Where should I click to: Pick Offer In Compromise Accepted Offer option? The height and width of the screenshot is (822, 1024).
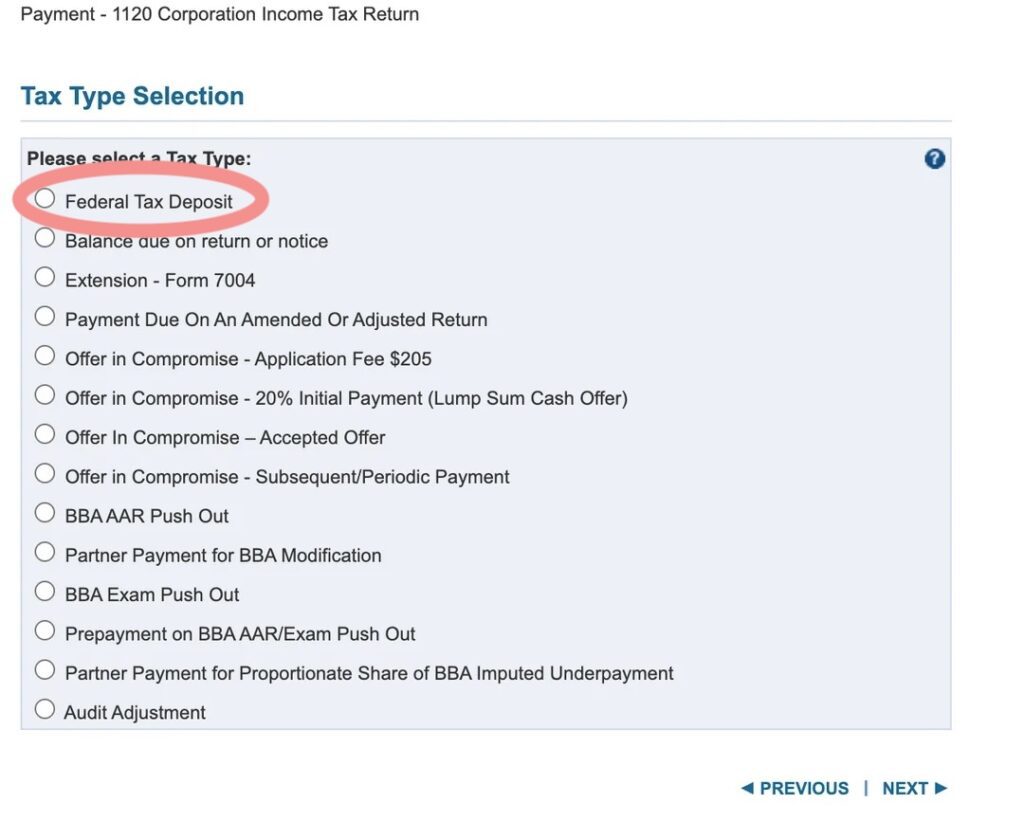coord(45,434)
